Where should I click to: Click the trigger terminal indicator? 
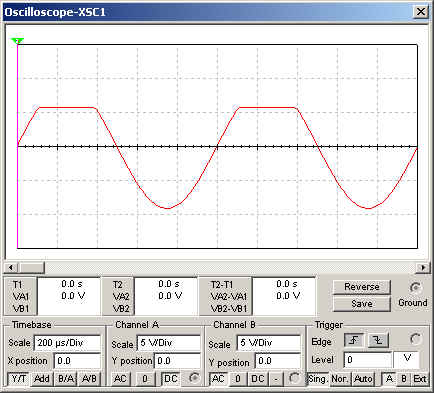[415, 339]
